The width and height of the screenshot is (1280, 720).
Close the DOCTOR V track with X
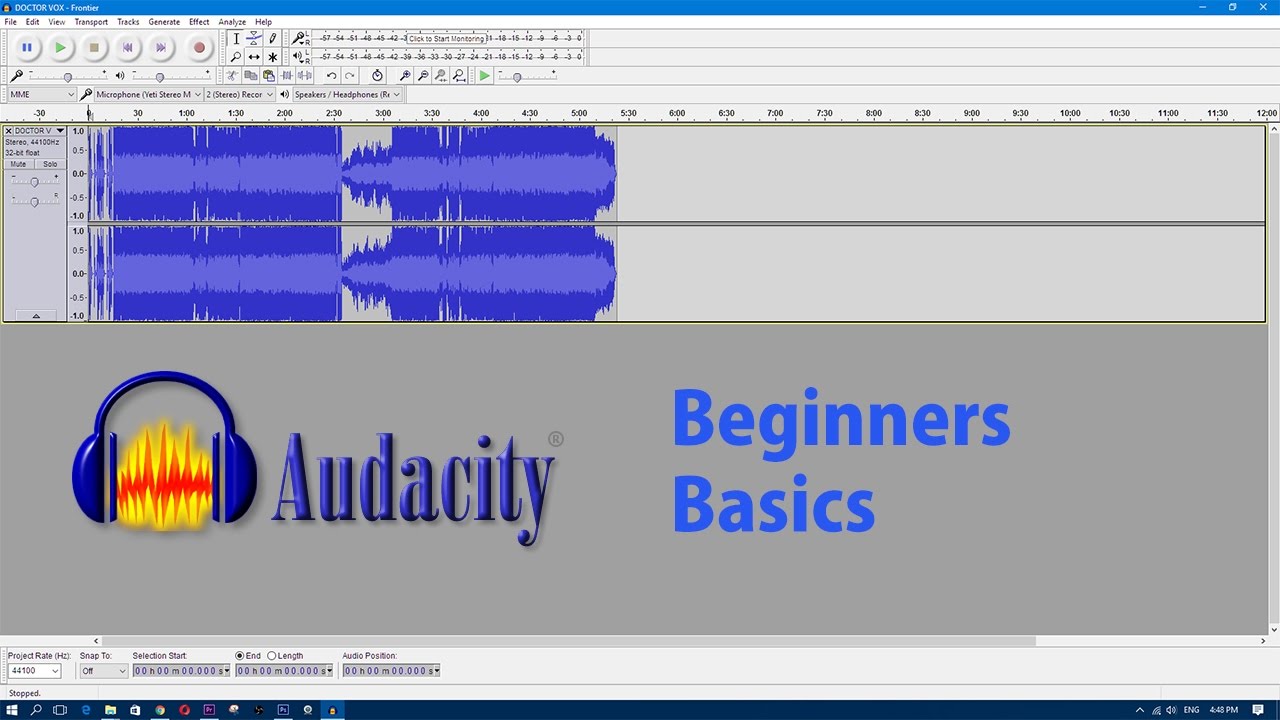coord(9,131)
